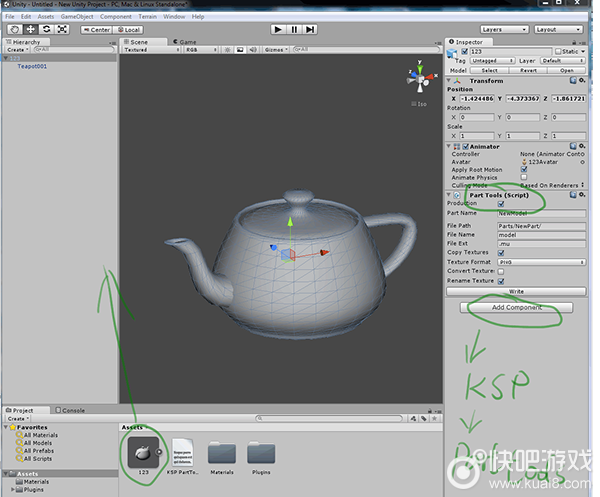600x497 pixels.
Task: Click Search by Type icon in Project
Action: tap(413, 419)
